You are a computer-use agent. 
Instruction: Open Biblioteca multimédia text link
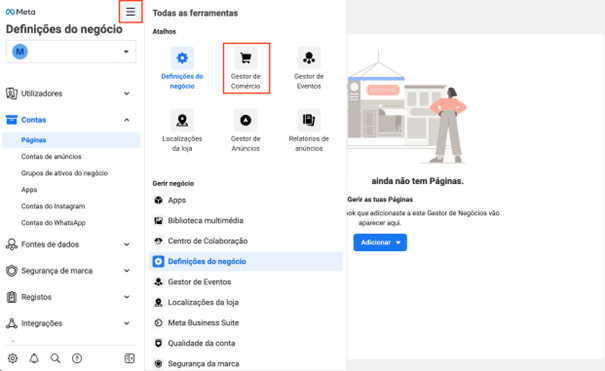(206, 221)
